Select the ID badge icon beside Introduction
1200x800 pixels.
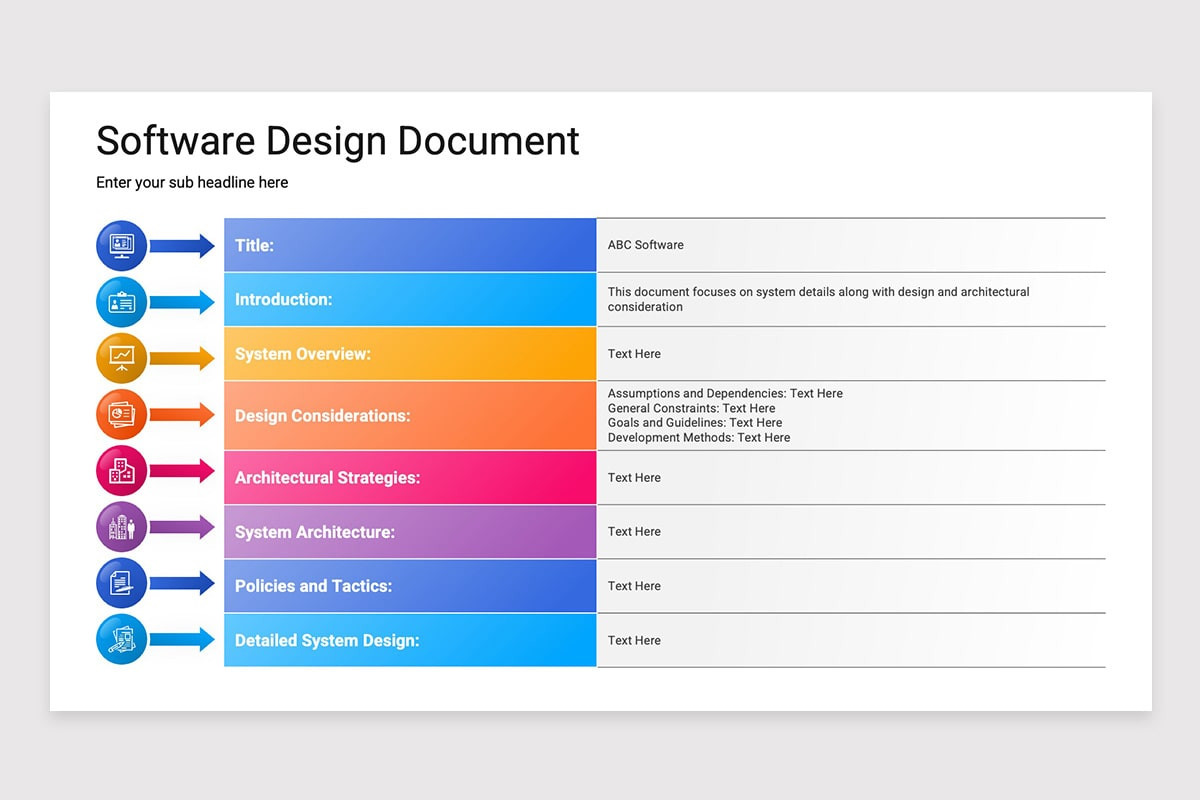click(x=122, y=302)
